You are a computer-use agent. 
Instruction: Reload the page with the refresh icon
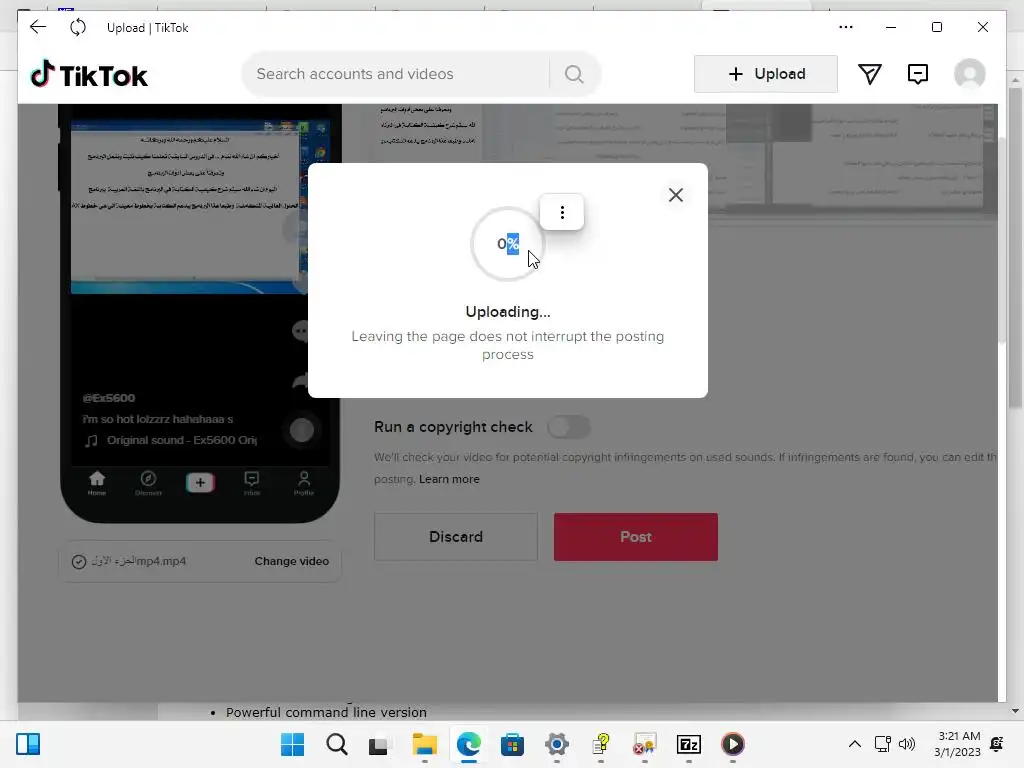(78, 27)
